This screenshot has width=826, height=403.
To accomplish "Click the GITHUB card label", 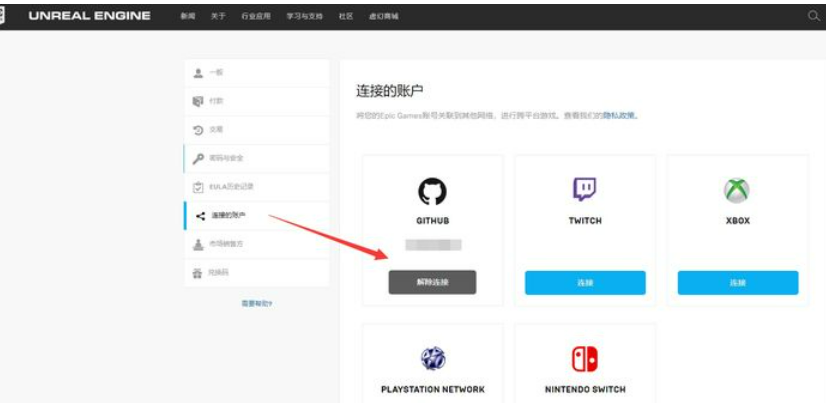I will [x=432, y=221].
